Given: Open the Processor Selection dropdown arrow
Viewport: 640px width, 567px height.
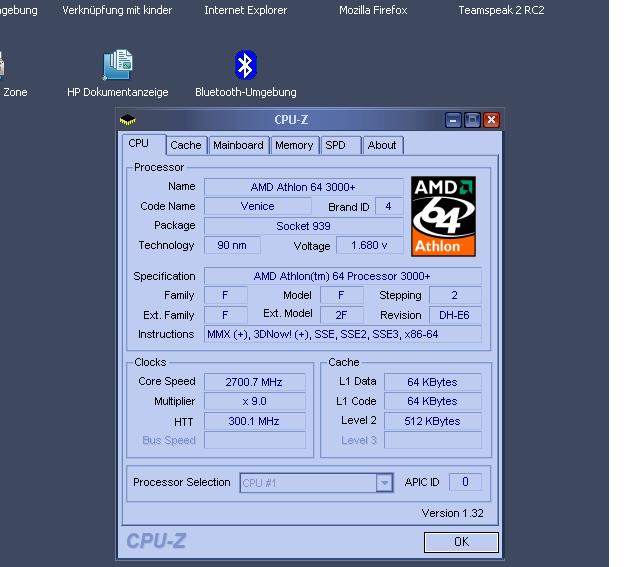Looking at the screenshot, I should click(x=384, y=483).
